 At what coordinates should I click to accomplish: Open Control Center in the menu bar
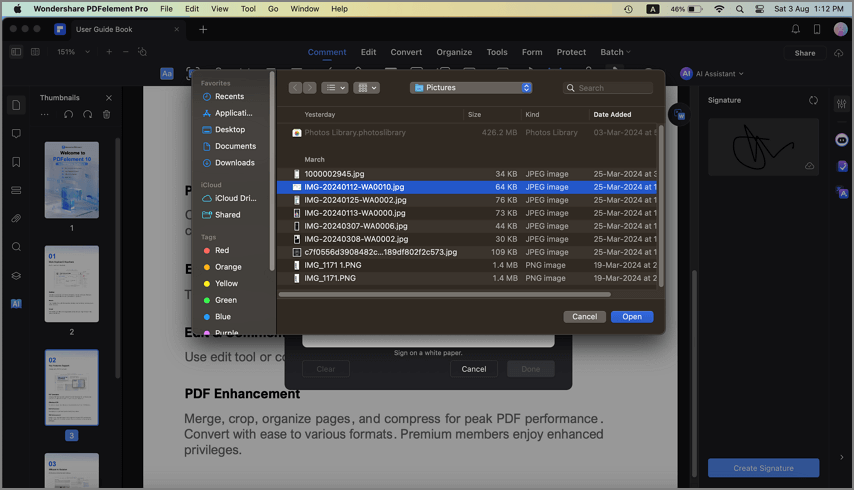pos(760,9)
